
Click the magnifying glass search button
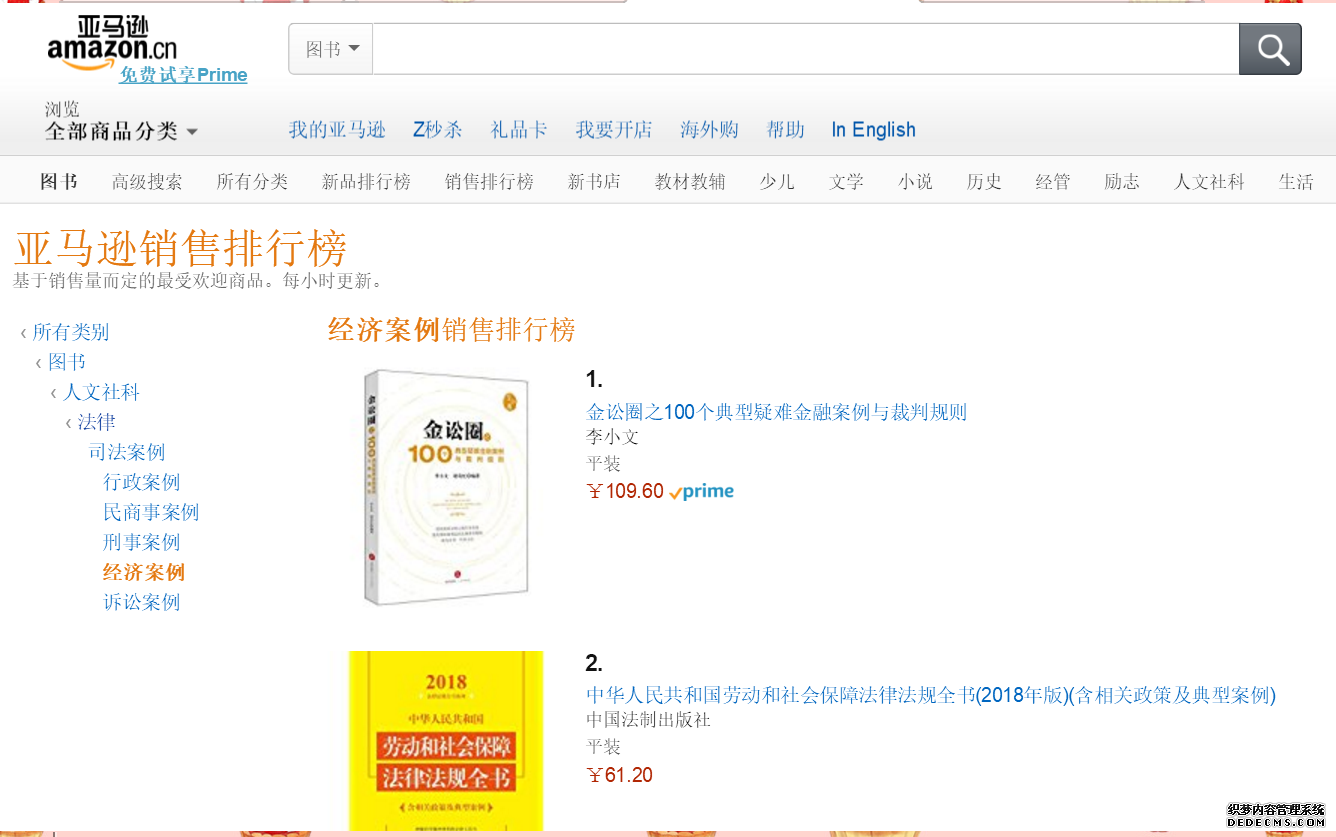point(1270,49)
